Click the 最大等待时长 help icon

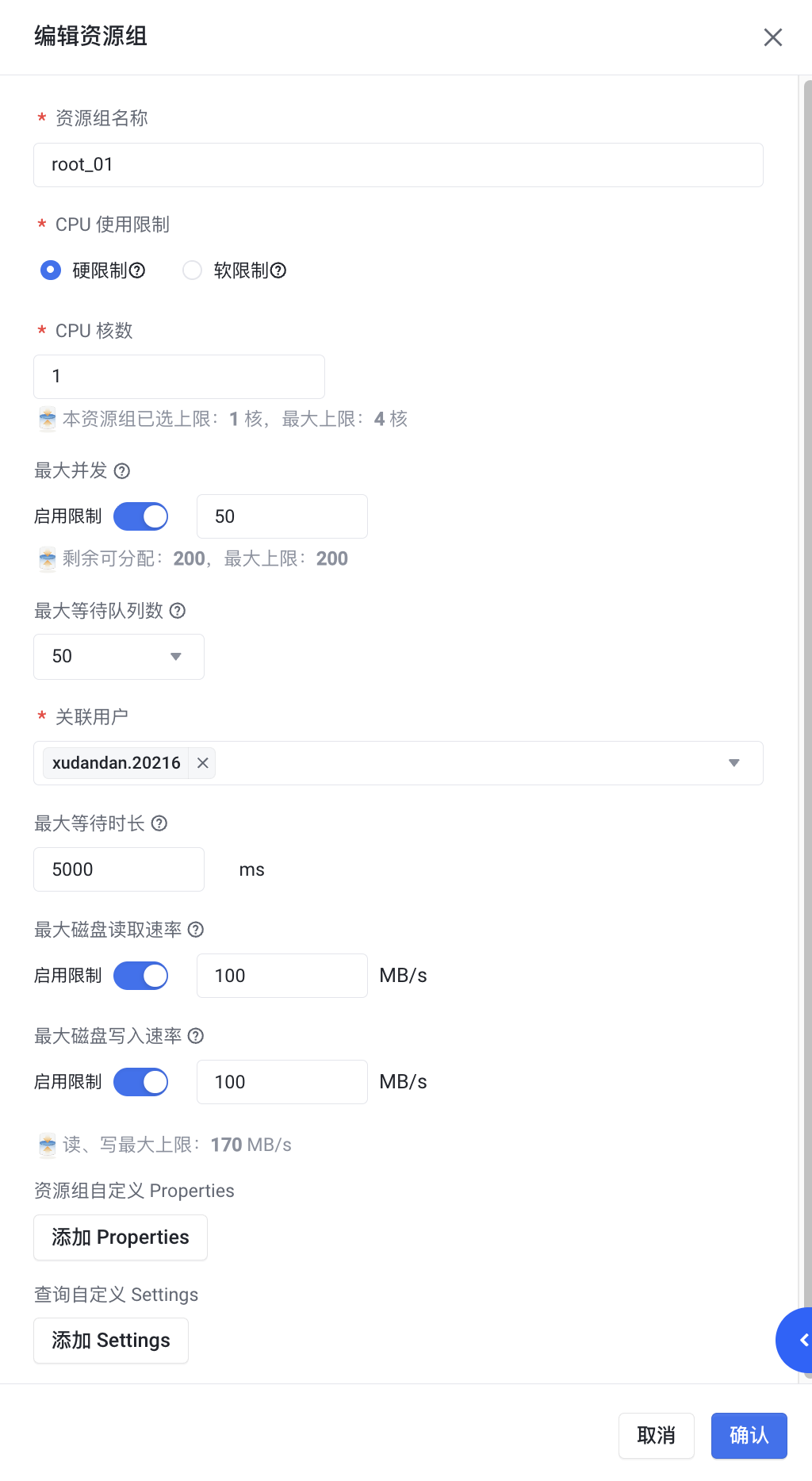tap(159, 823)
